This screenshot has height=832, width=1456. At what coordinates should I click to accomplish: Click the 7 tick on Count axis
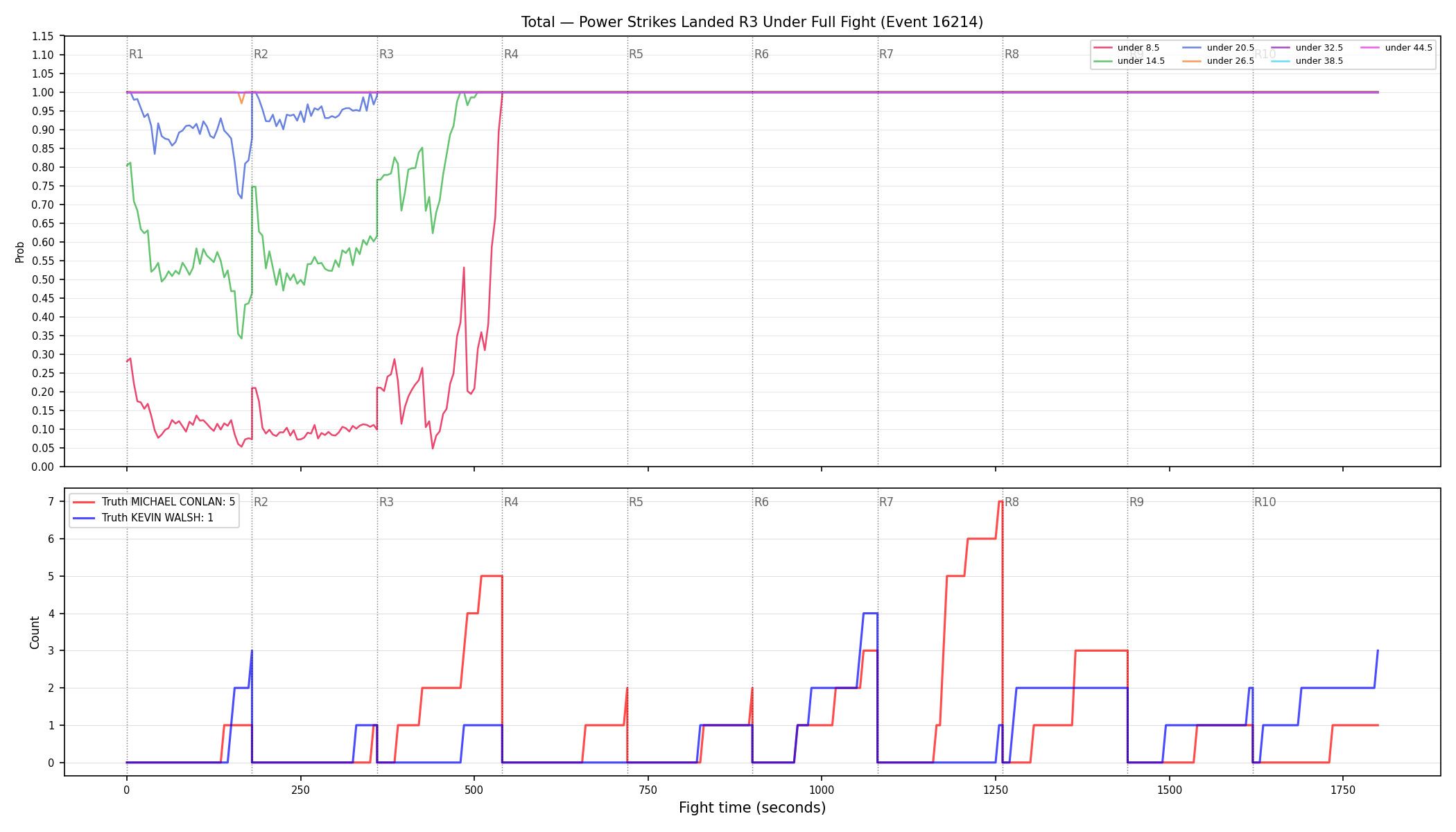tap(51, 501)
